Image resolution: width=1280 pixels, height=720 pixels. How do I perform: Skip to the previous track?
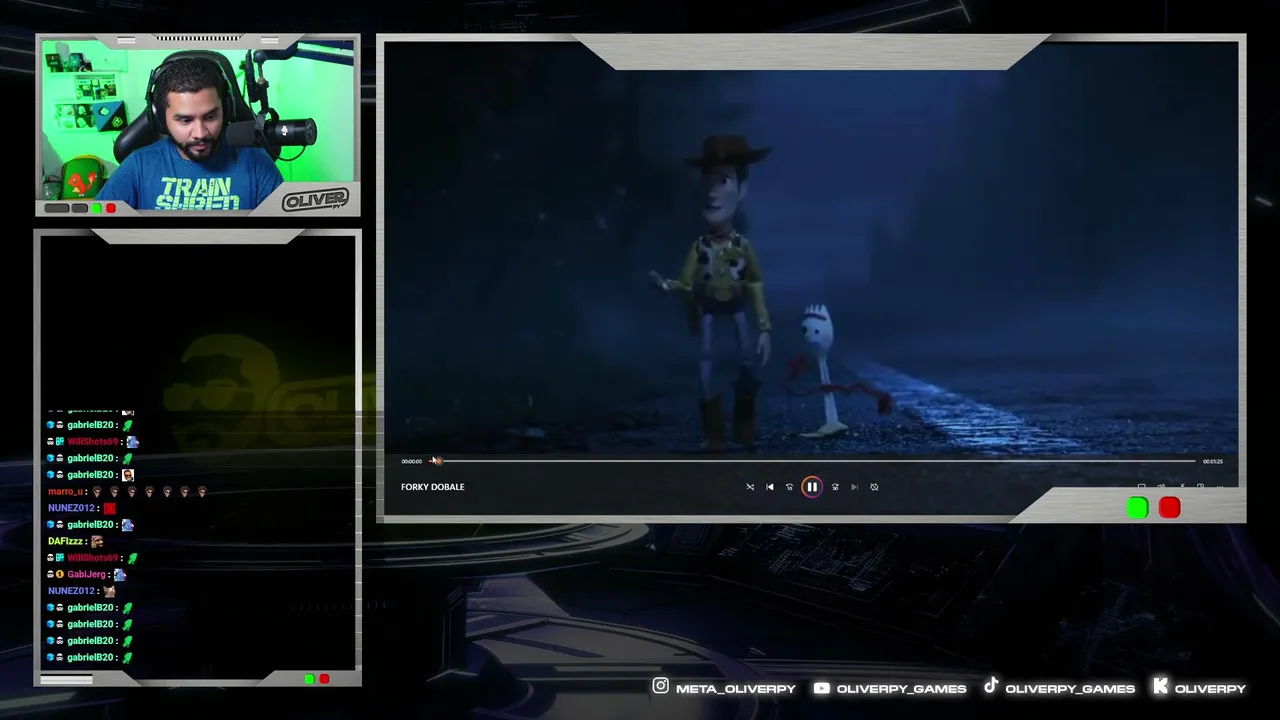(x=770, y=487)
